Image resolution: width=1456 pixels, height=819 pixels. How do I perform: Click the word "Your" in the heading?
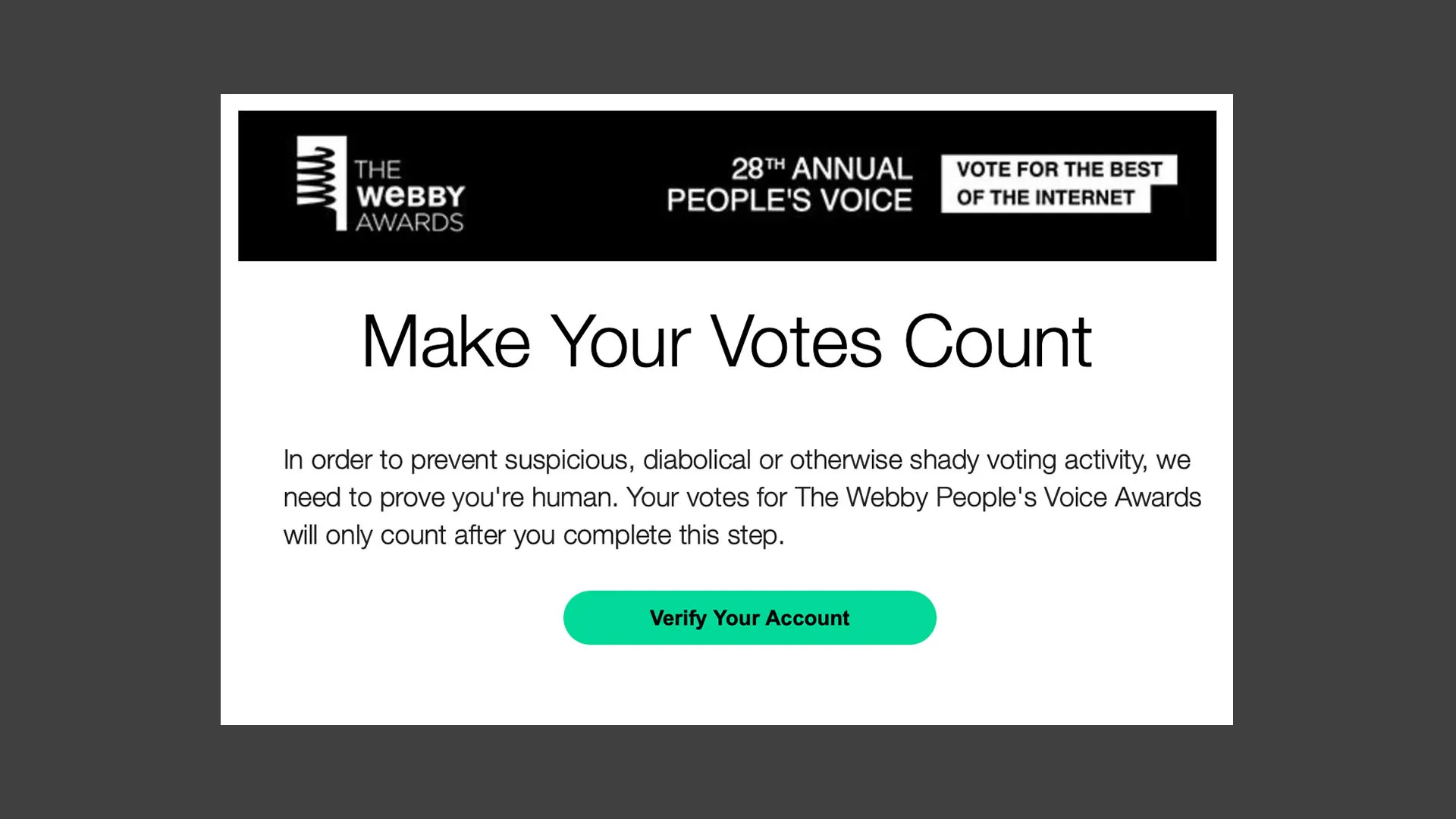620,342
